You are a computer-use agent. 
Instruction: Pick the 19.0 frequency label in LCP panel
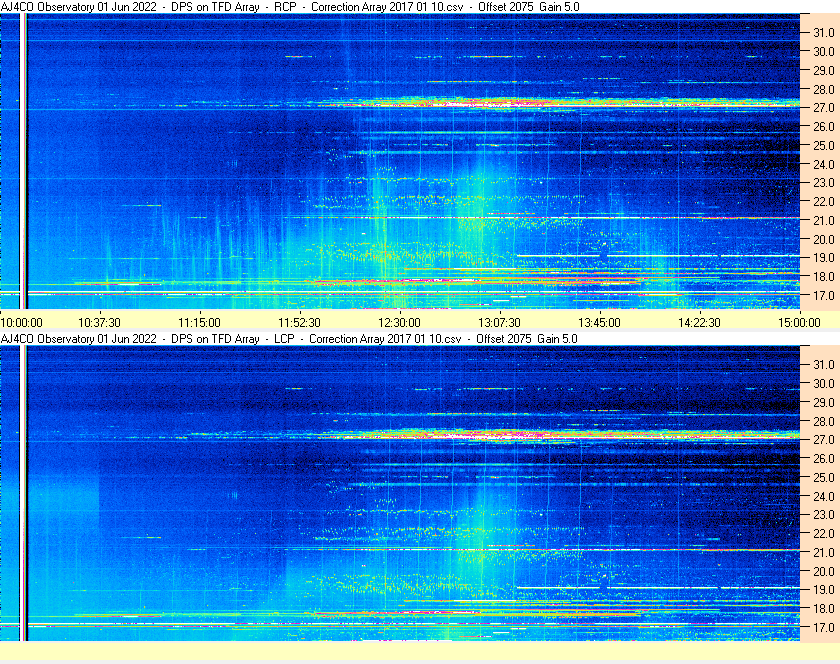click(x=824, y=590)
